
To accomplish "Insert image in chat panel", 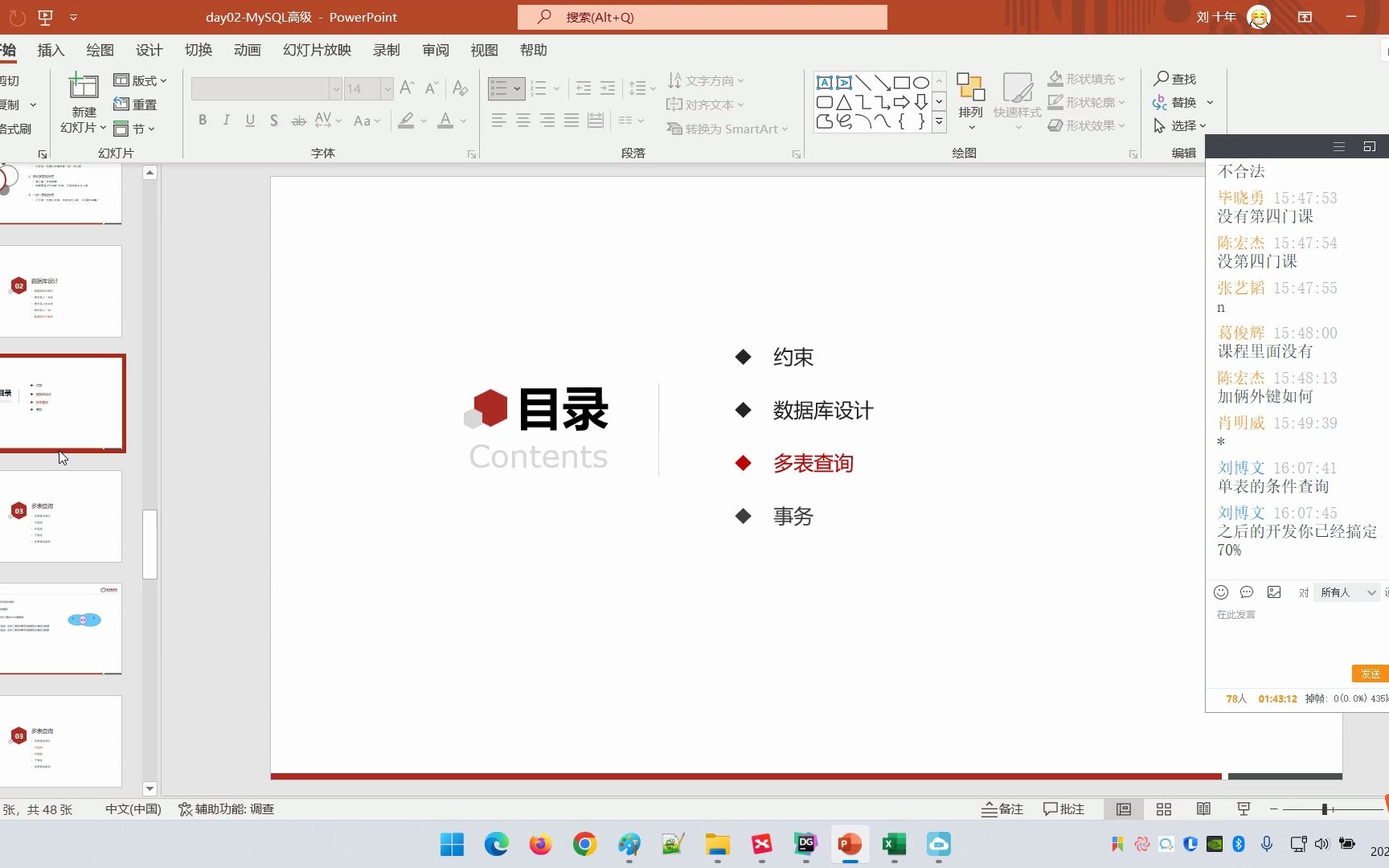I will coord(1274,592).
